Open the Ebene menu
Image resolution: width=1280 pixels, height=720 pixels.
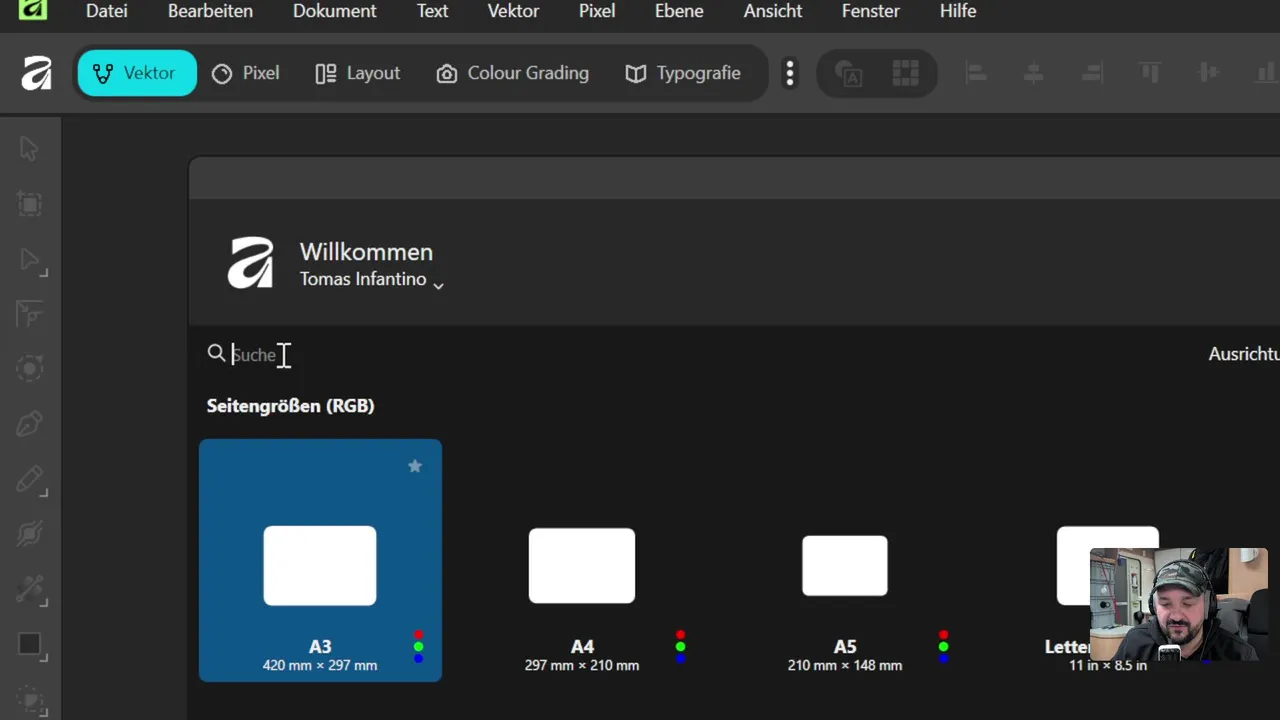(679, 11)
